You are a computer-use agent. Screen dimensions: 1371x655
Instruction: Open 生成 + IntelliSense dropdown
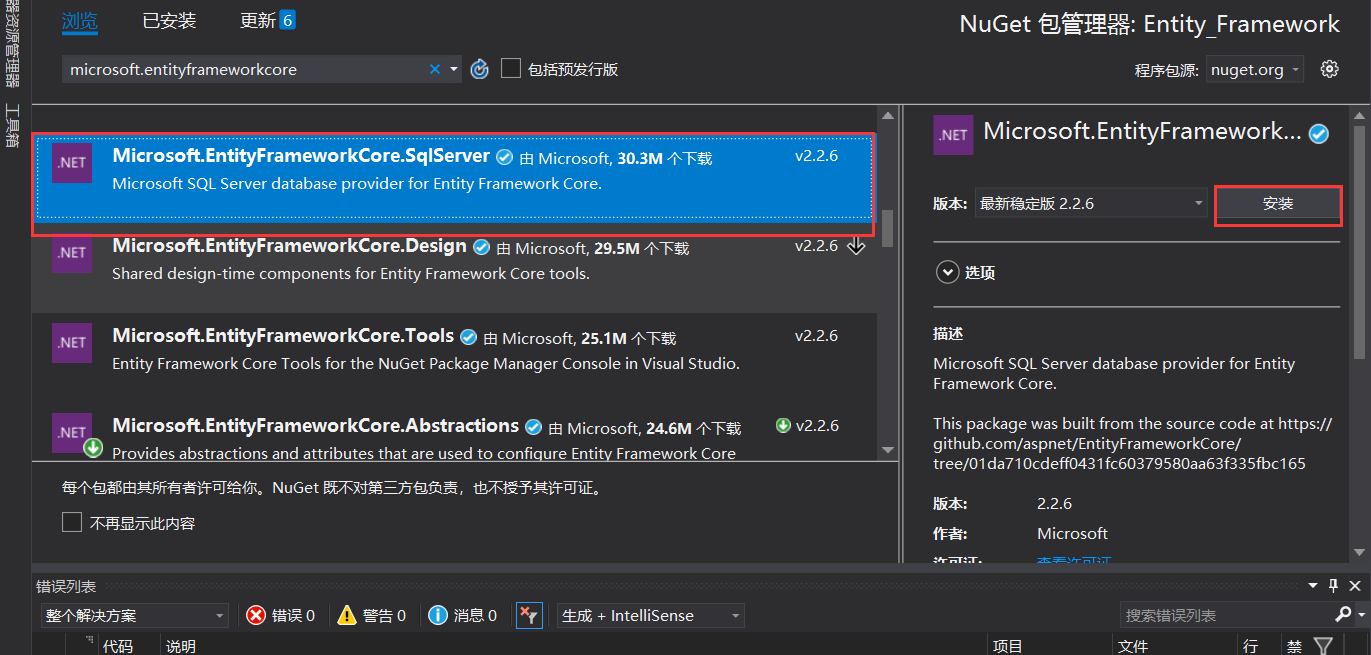coord(651,615)
